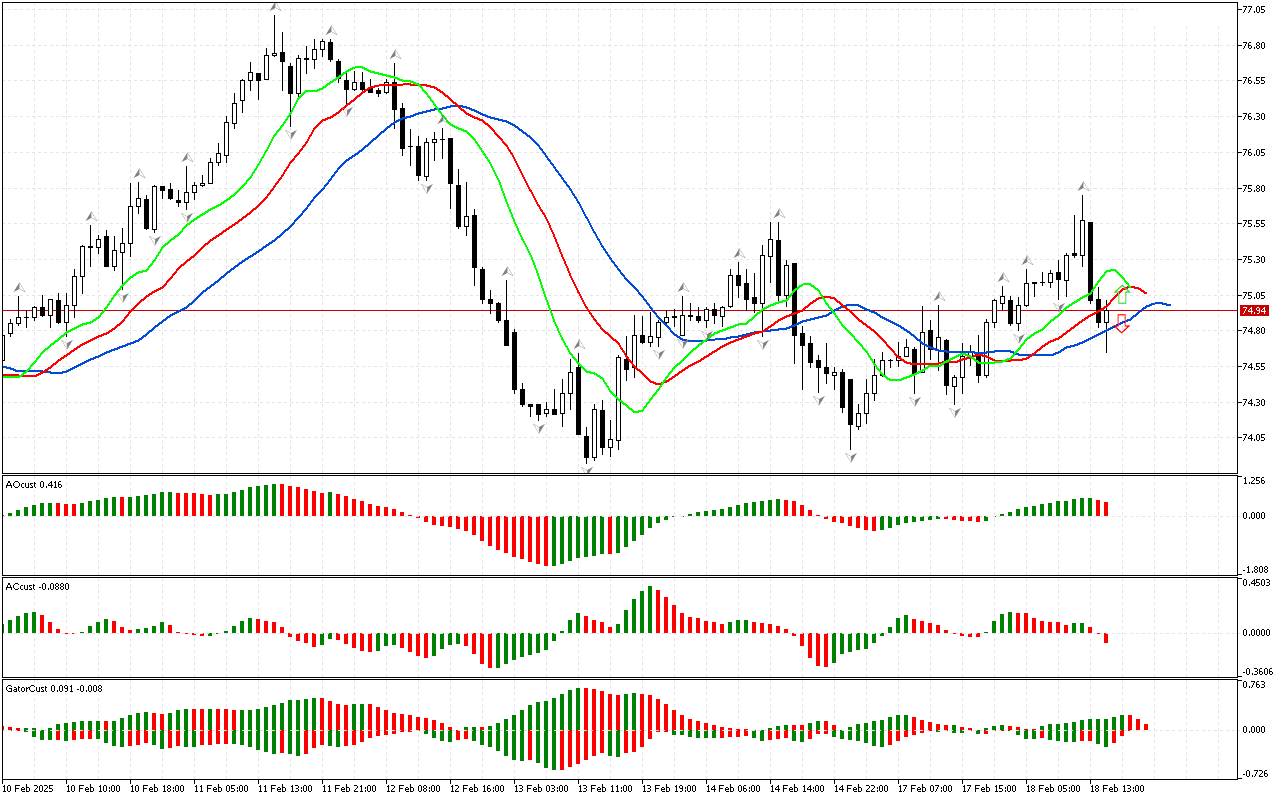Select the GatorCust 0.091 -0.008 indicator label
This screenshot has width=1280, height=800.
click(54, 688)
